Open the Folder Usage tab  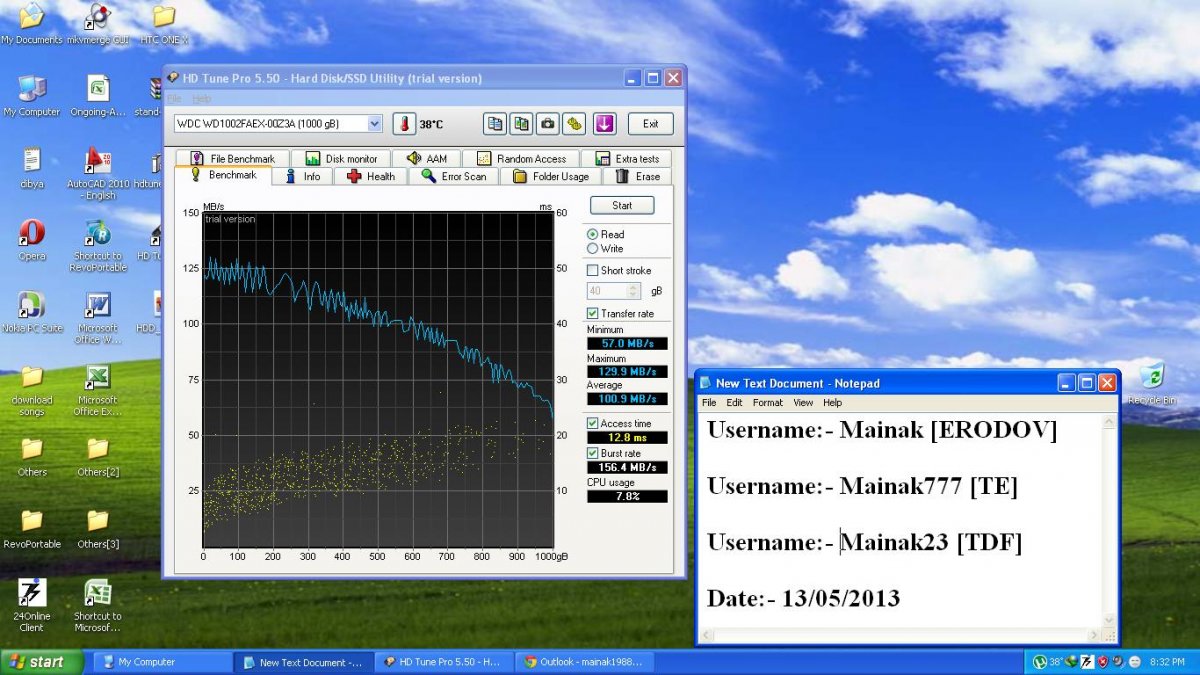(x=551, y=176)
